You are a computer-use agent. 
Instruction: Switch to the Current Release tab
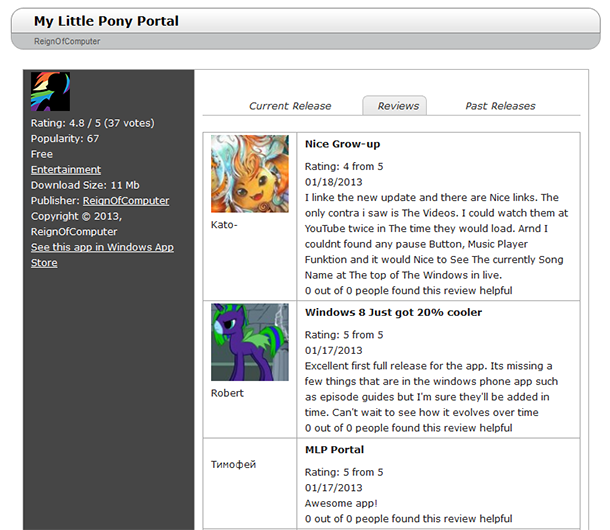click(290, 106)
